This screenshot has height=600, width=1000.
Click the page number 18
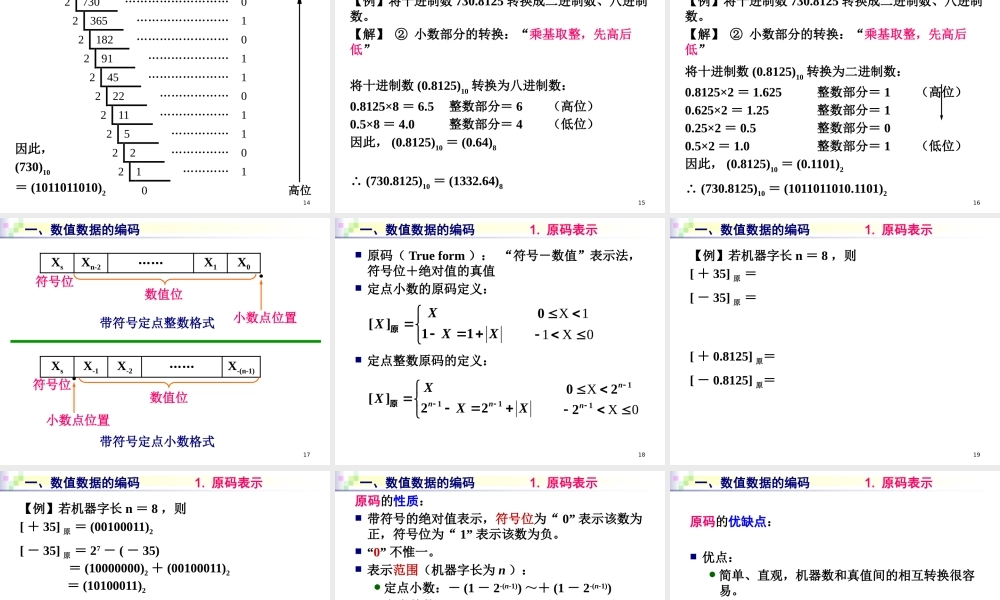coord(642,455)
